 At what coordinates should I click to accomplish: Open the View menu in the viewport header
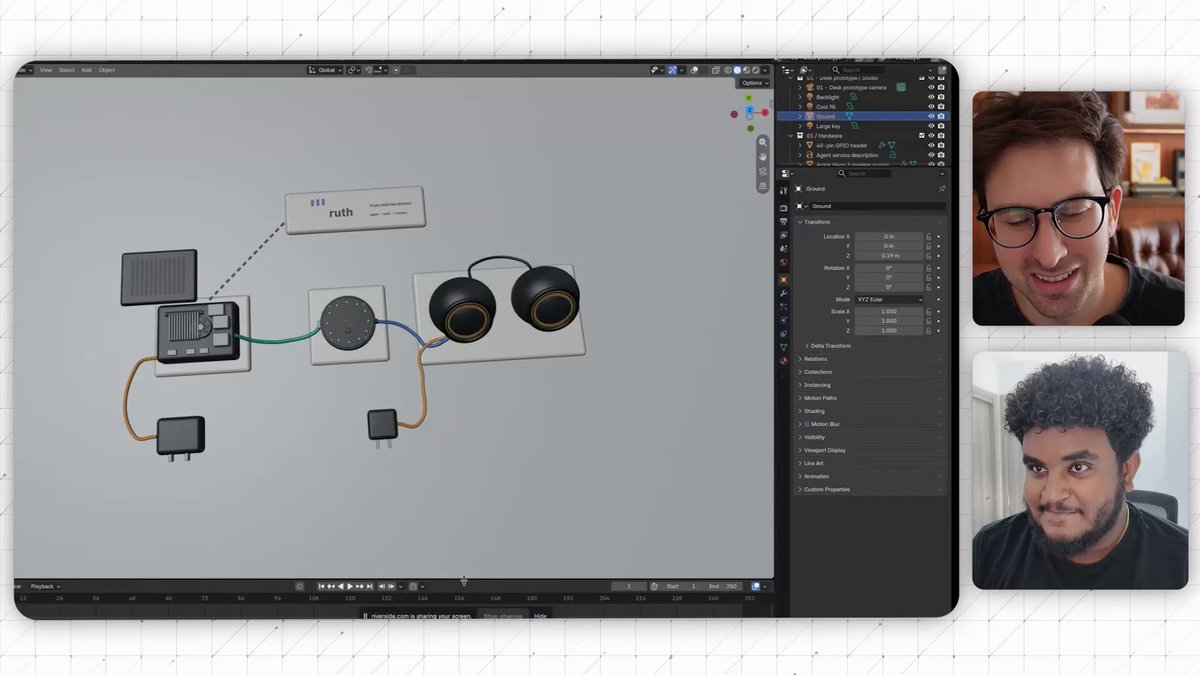coord(46,70)
